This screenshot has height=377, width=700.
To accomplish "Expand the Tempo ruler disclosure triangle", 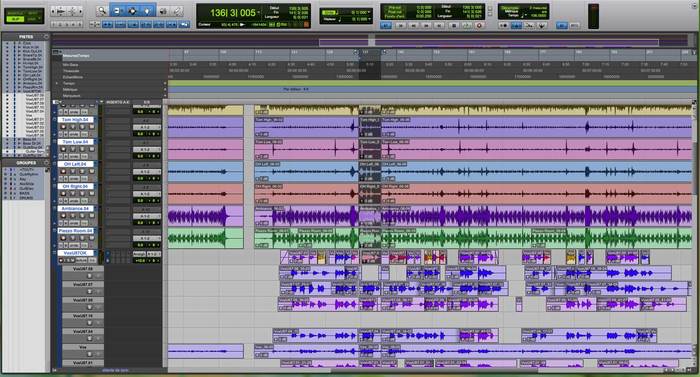I will [57, 84].
